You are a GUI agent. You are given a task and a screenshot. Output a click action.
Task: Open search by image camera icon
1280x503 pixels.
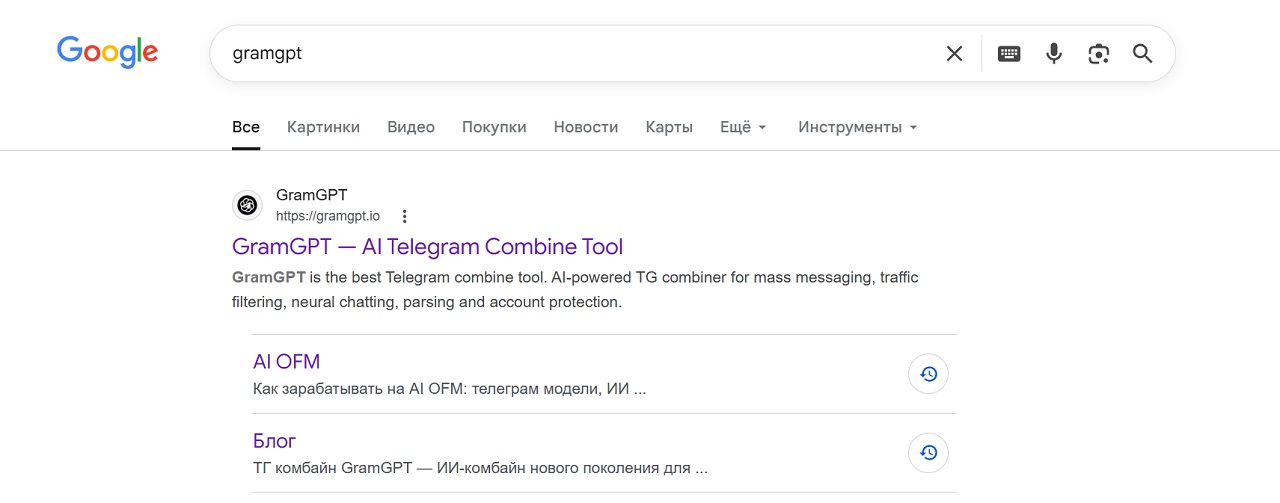coord(1099,54)
